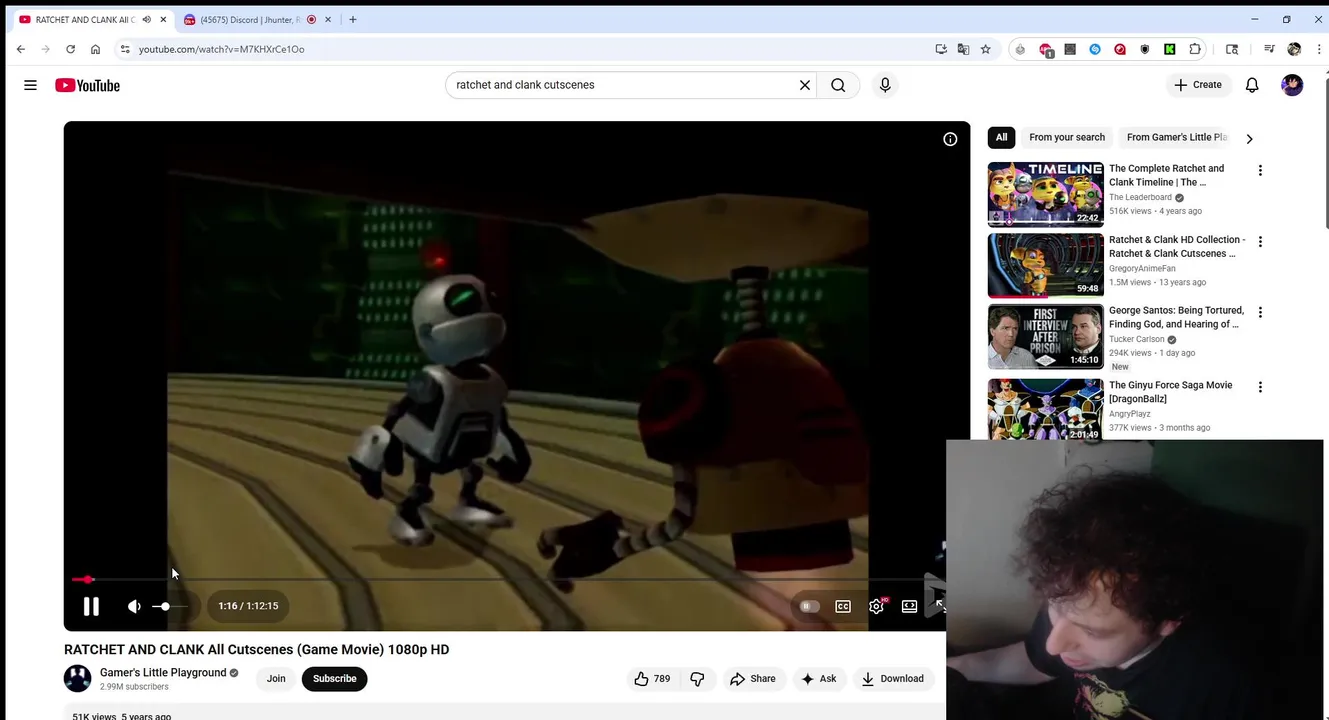Show more filter chips with the arrow

click(1249, 139)
